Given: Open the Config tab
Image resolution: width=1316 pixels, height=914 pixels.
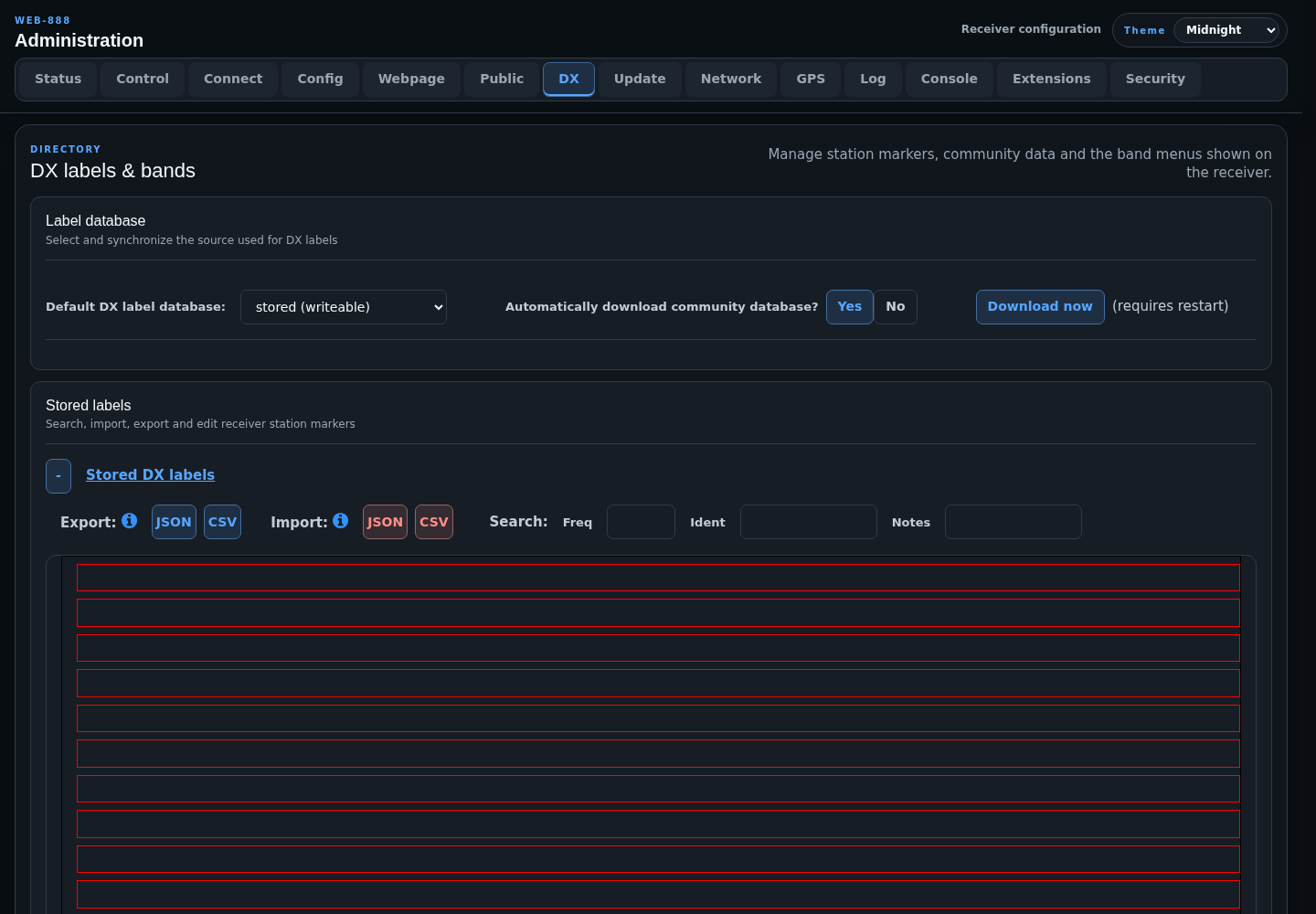Looking at the screenshot, I should 320,80.
